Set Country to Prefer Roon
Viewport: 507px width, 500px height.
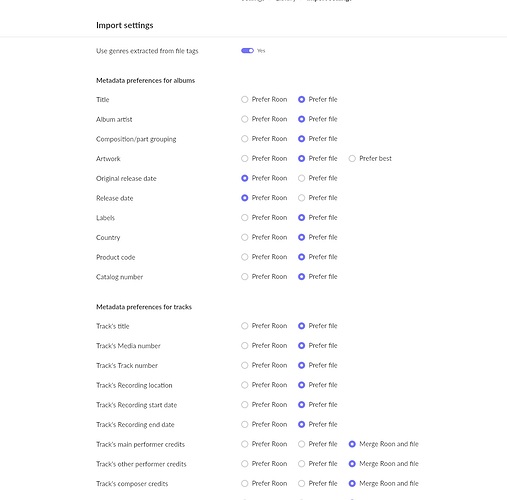[x=245, y=237]
